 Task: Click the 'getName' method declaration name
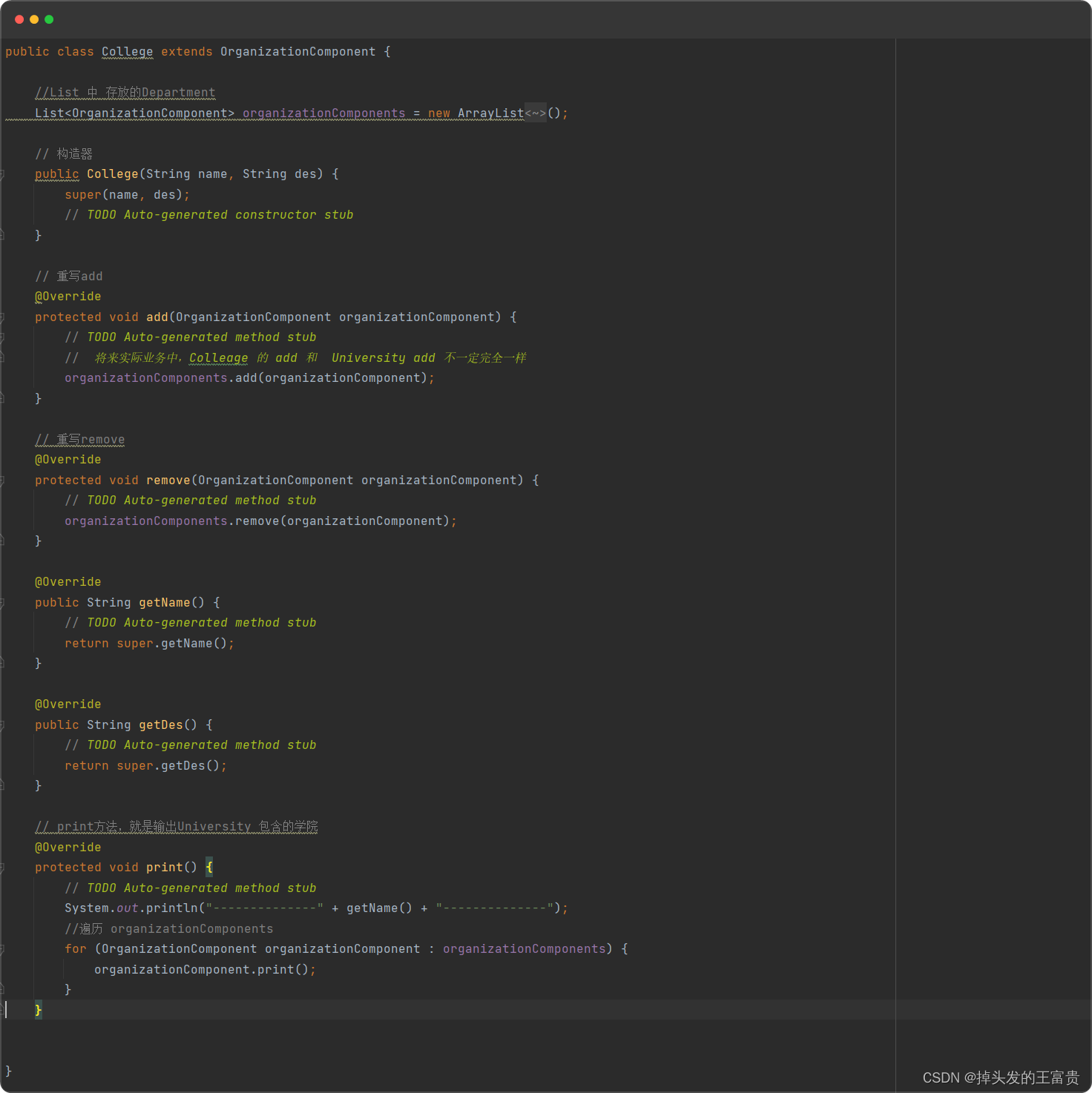click(165, 603)
